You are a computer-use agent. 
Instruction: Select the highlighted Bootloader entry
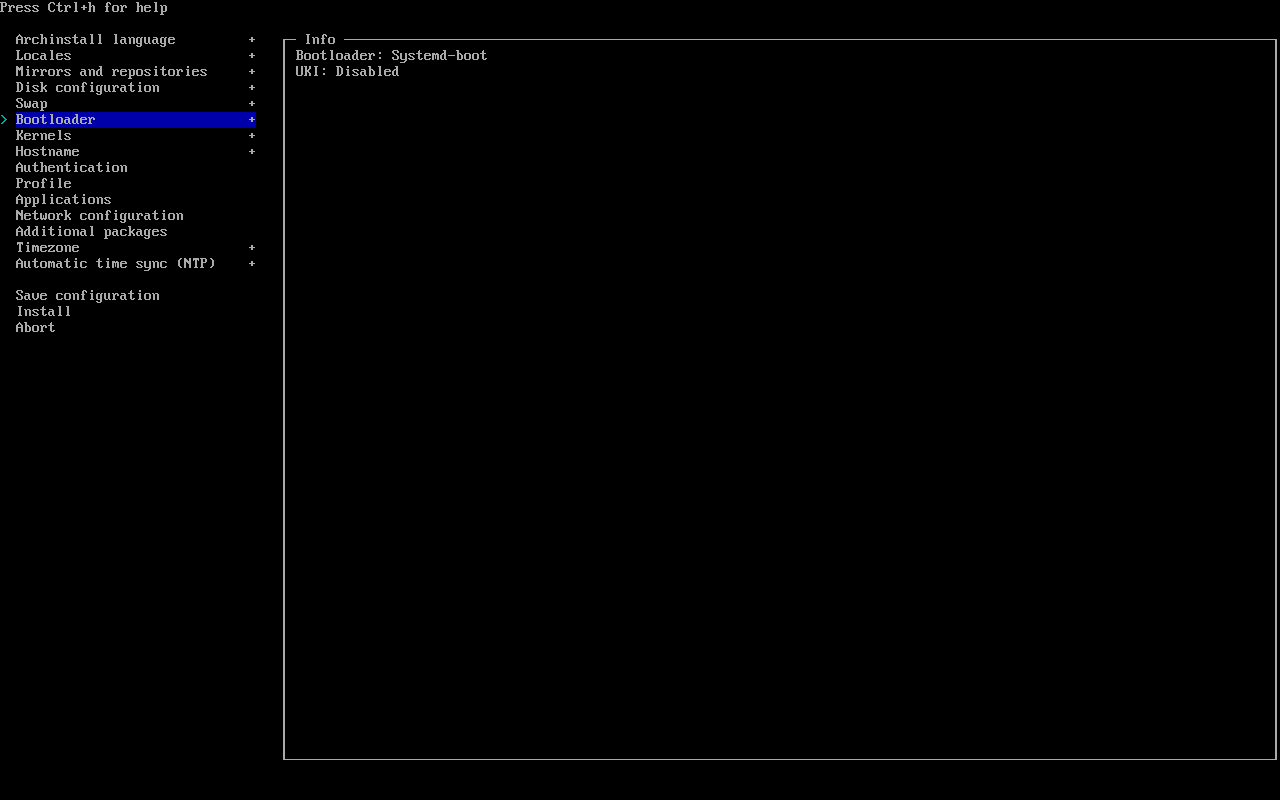point(55,120)
